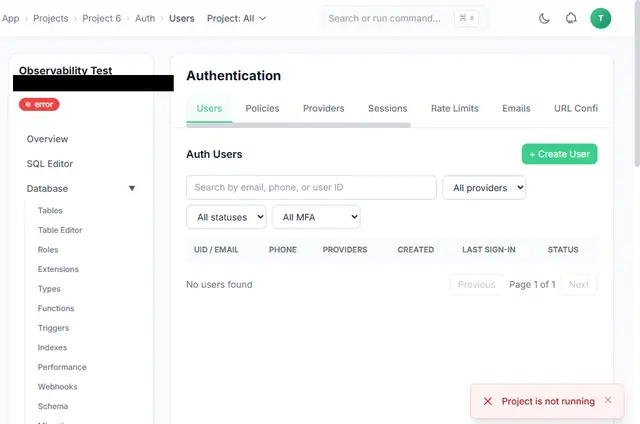
Task: Click the error status badge
Action: (x=39, y=104)
